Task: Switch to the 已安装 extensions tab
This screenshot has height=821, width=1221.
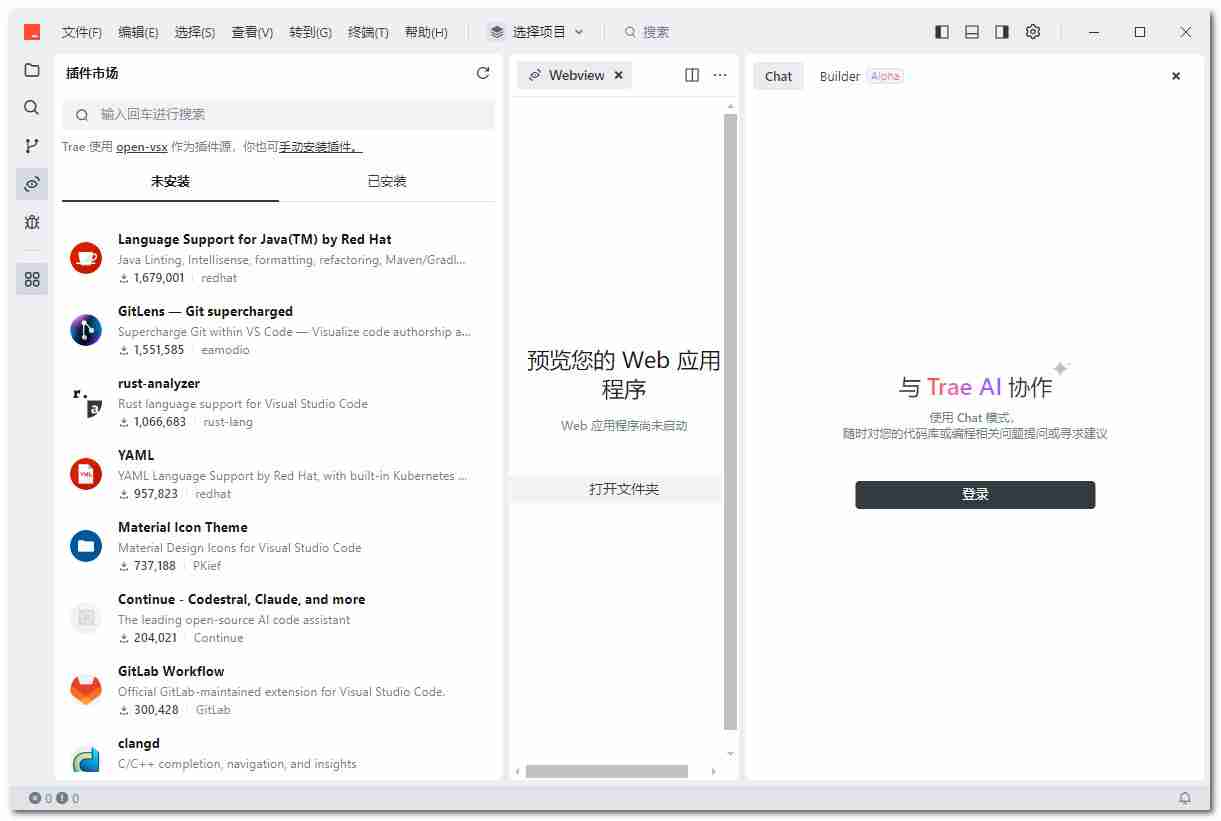Action: click(386, 181)
